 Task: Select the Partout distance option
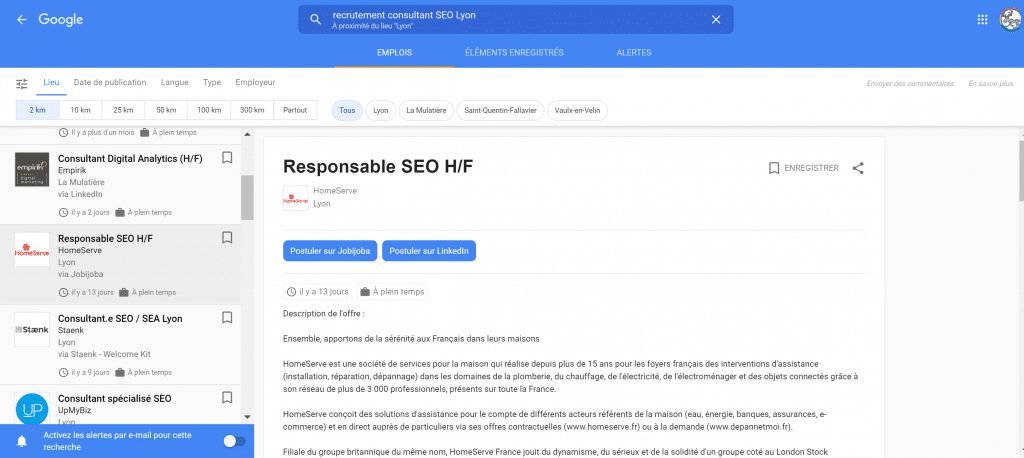[x=295, y=110]
